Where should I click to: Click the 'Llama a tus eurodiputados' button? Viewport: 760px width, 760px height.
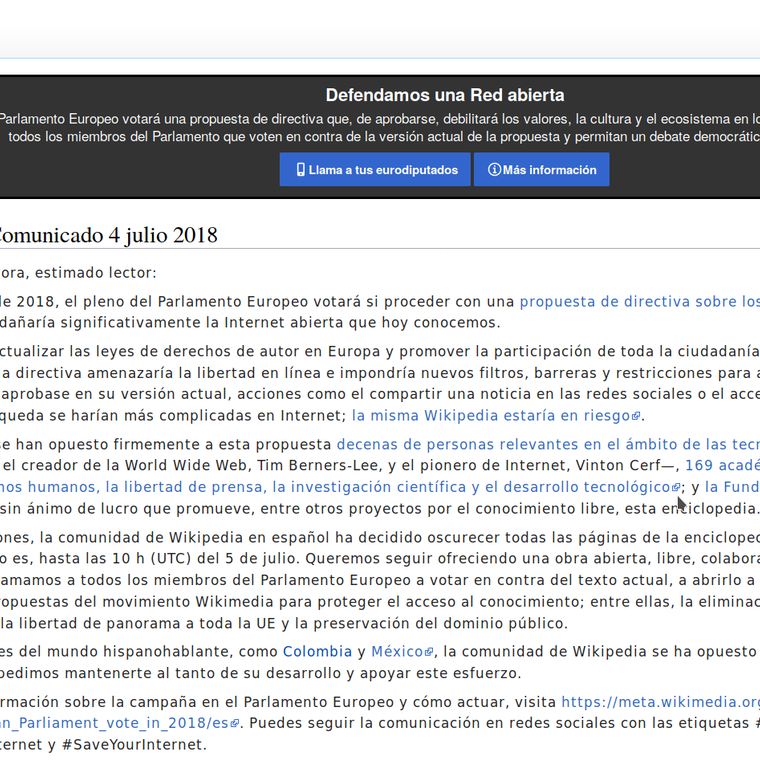click(x=375, y=170)
